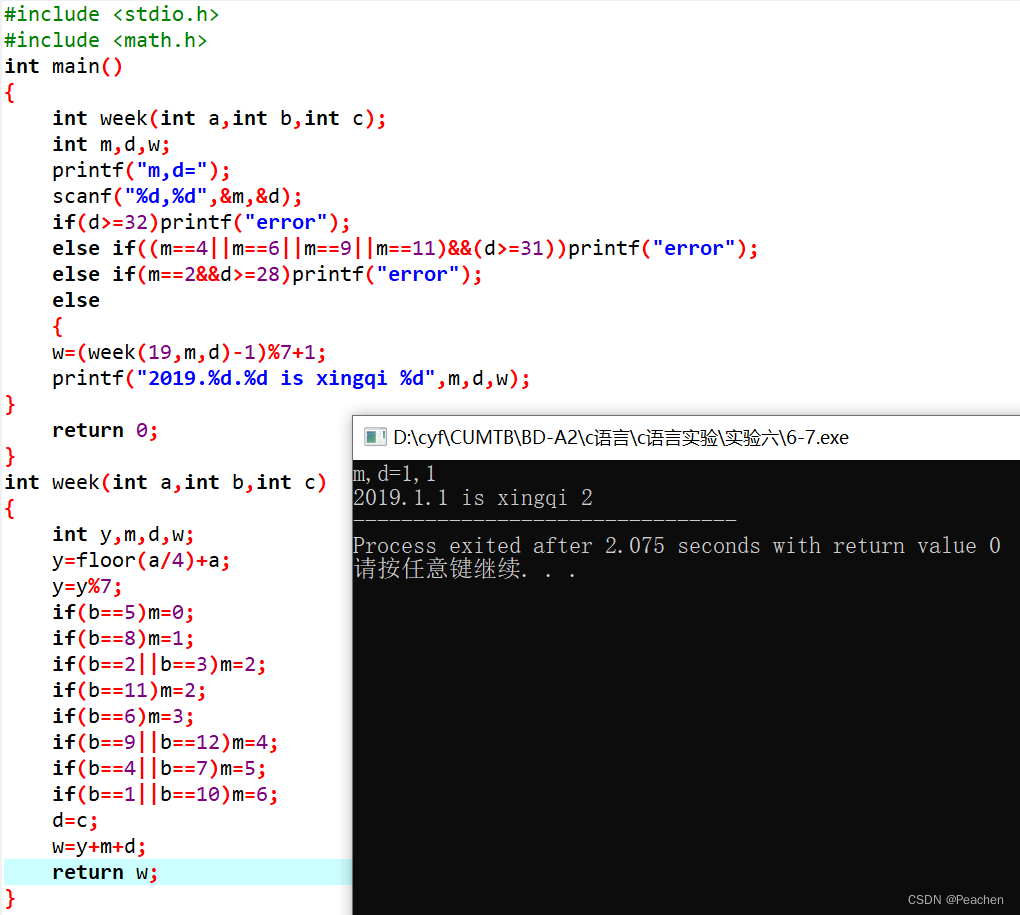This screenshot has height=915, width=1020.
Task: Click the line 'if(b==11)m=2;'
Action: click(129, 690)
